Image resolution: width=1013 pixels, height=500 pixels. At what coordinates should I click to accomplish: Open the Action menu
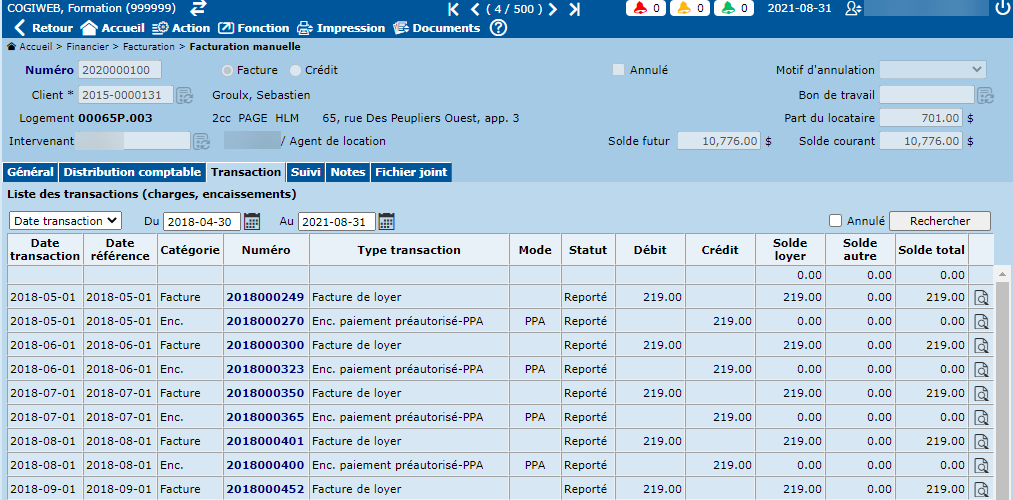180,28
